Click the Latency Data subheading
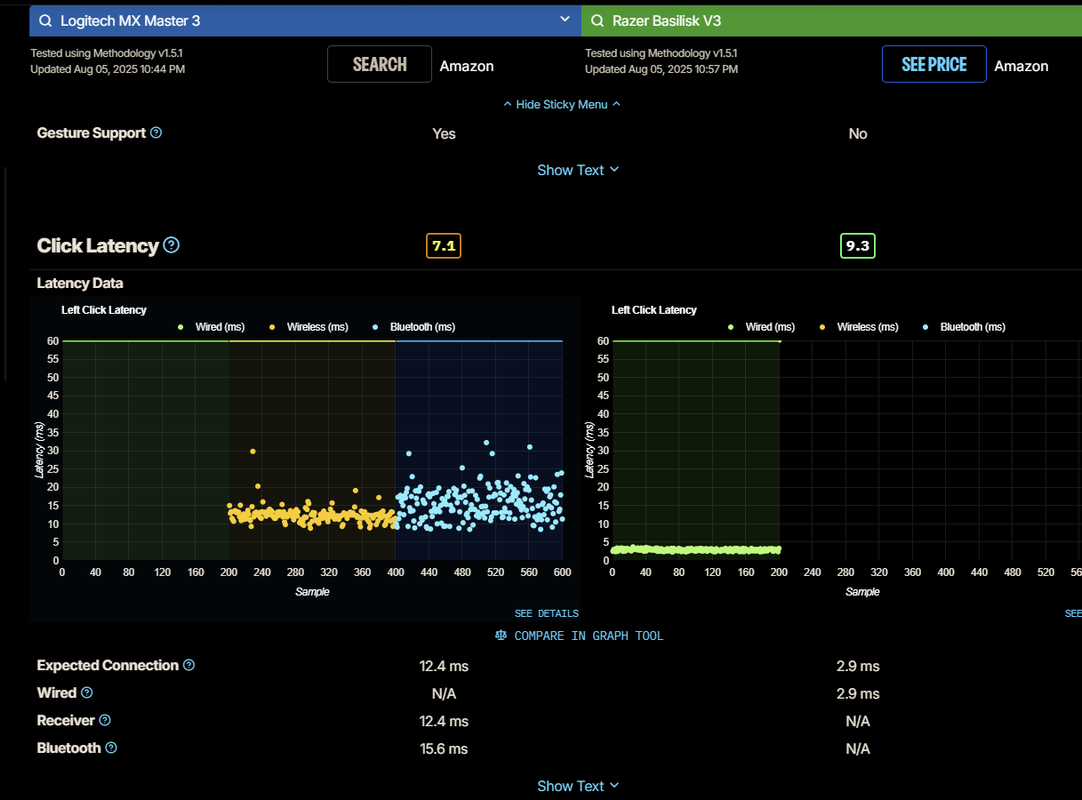The width and height of the screenshot is (1082, 800). tap(80, 283)
